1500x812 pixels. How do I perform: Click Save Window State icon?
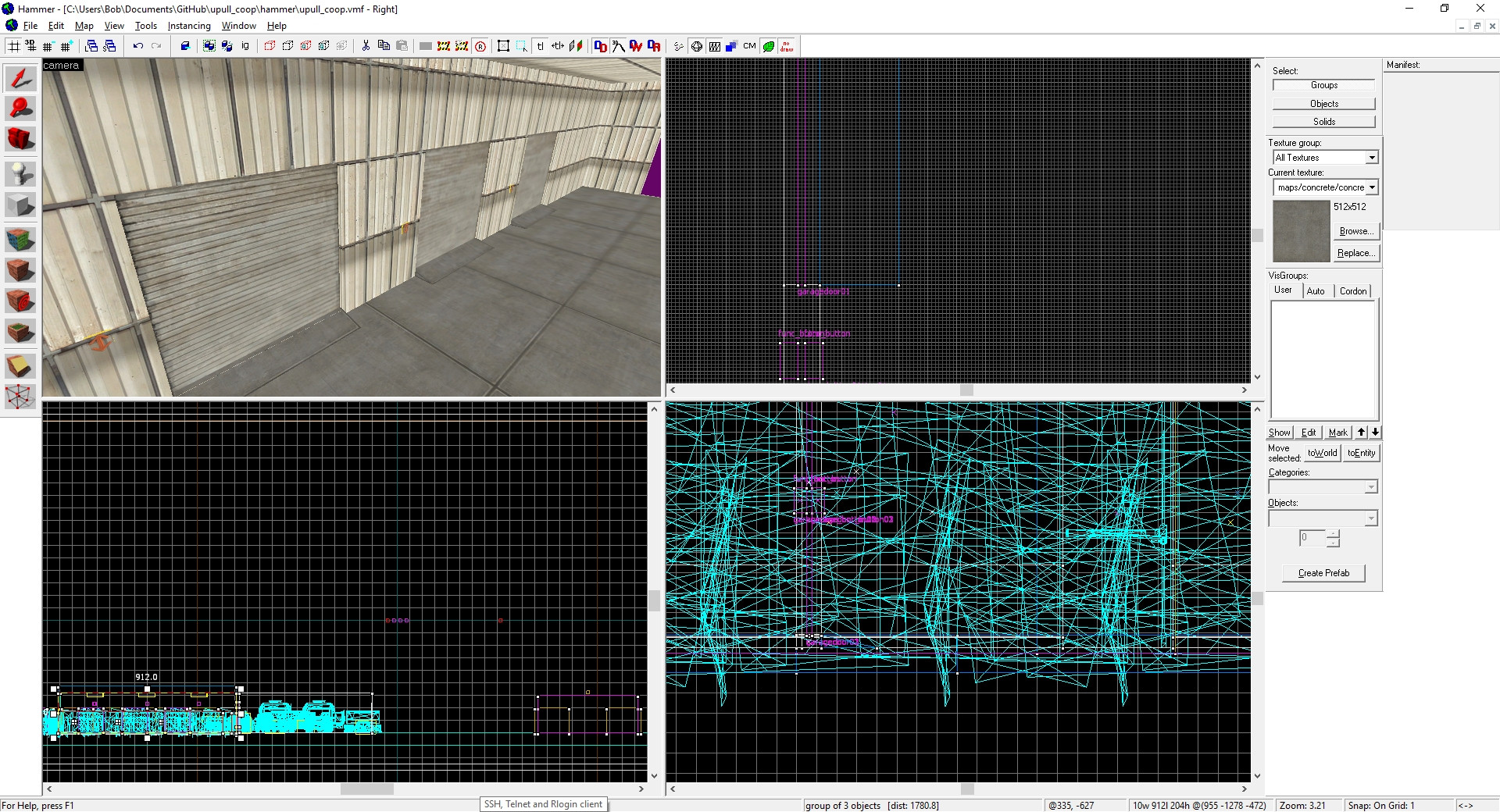pyautogui.click(x=109, y=46)
